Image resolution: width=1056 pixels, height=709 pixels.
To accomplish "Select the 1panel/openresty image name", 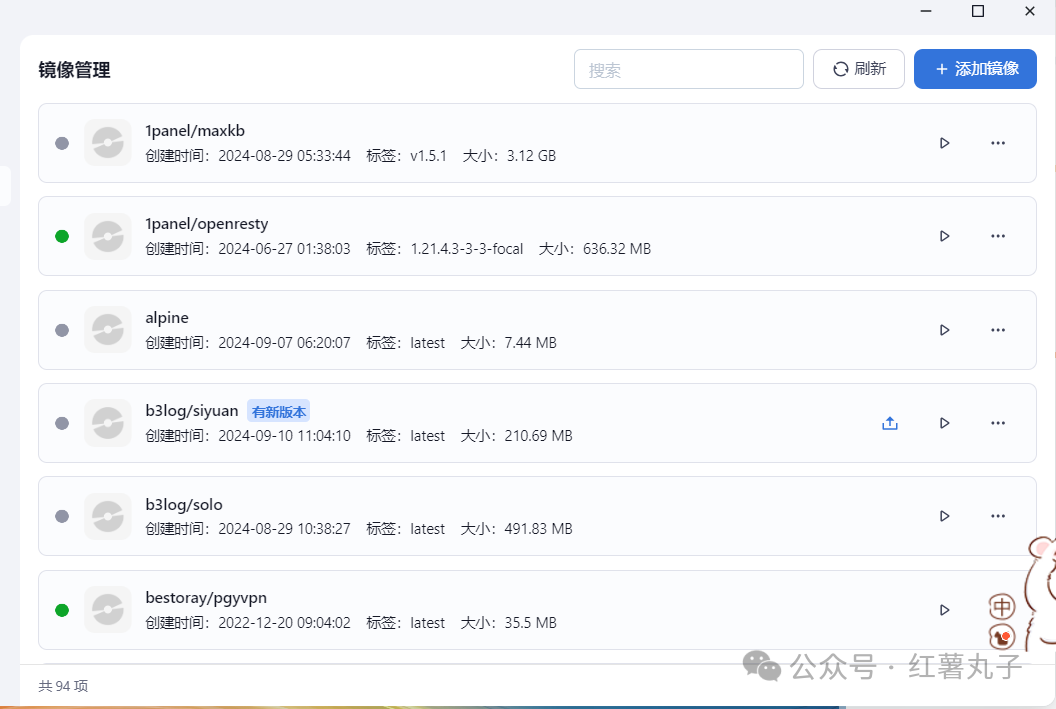I will coord(207,224).
